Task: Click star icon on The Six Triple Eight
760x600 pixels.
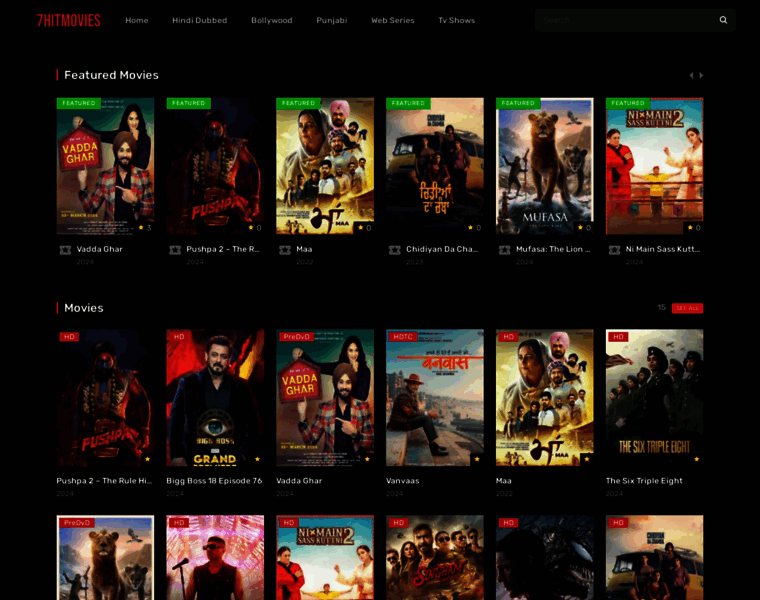Action: (697, 459)
